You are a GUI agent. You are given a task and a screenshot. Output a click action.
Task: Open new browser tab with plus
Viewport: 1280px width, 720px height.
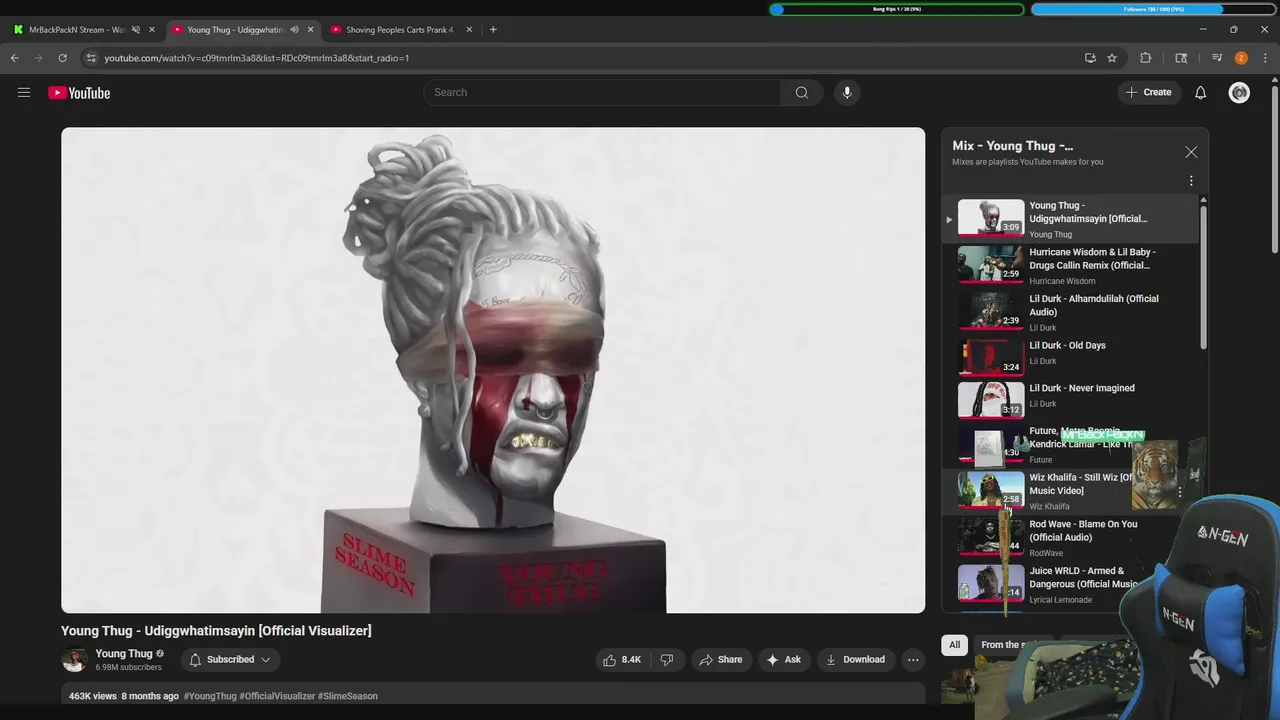(x=493, y=30)
